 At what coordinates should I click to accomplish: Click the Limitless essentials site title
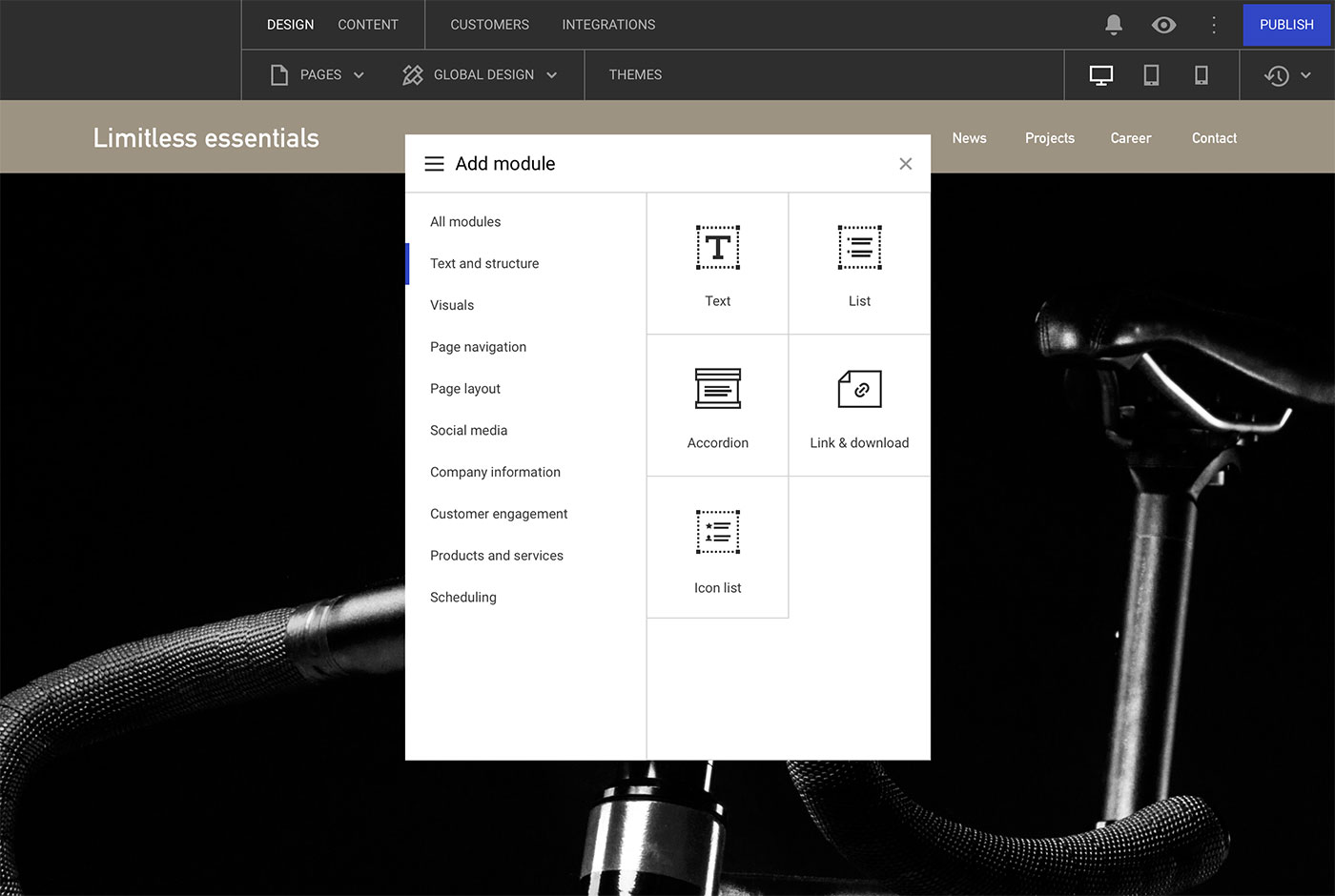pos(206,138)
